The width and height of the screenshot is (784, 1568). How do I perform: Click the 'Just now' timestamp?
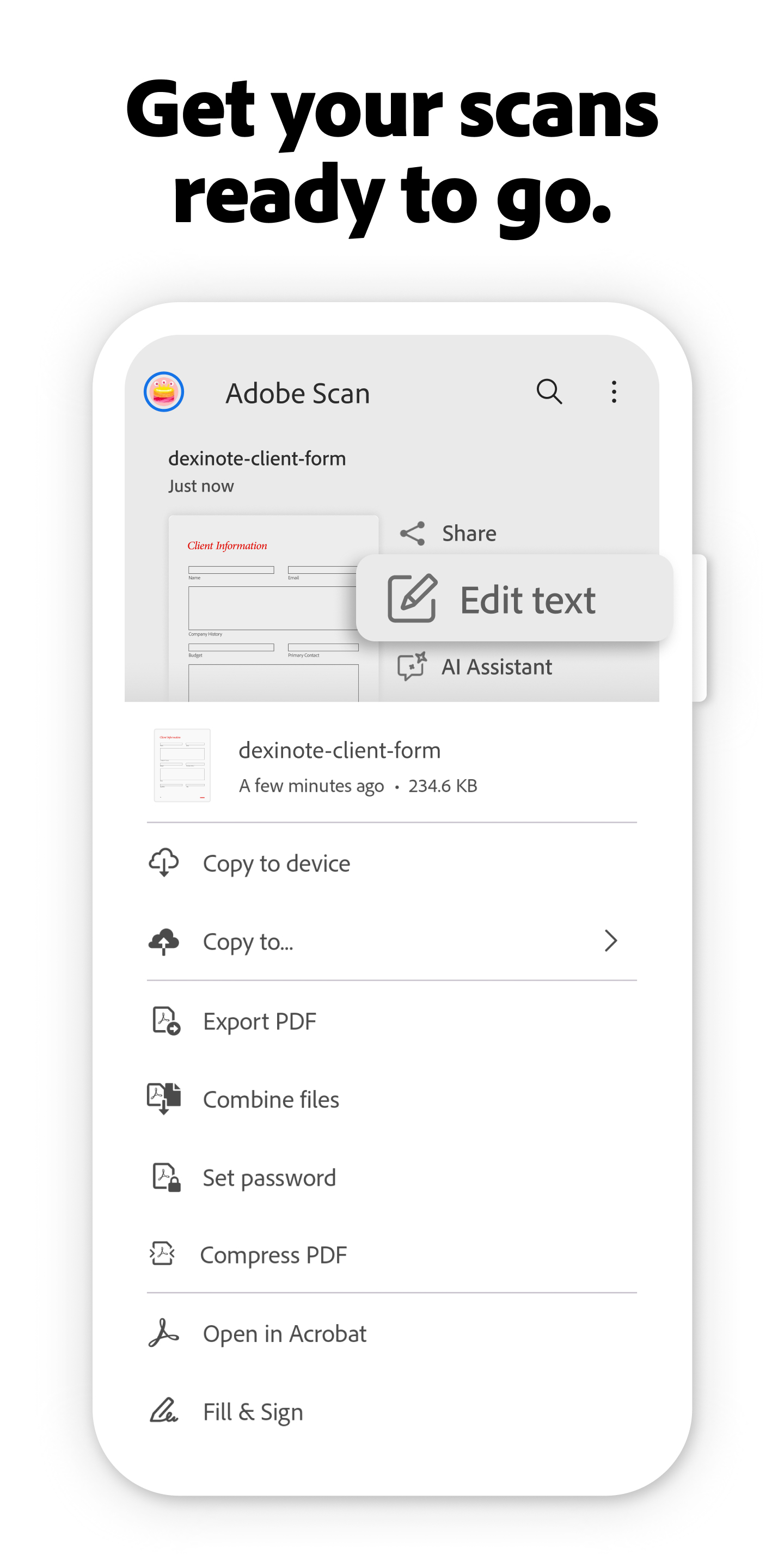[201, 486]
